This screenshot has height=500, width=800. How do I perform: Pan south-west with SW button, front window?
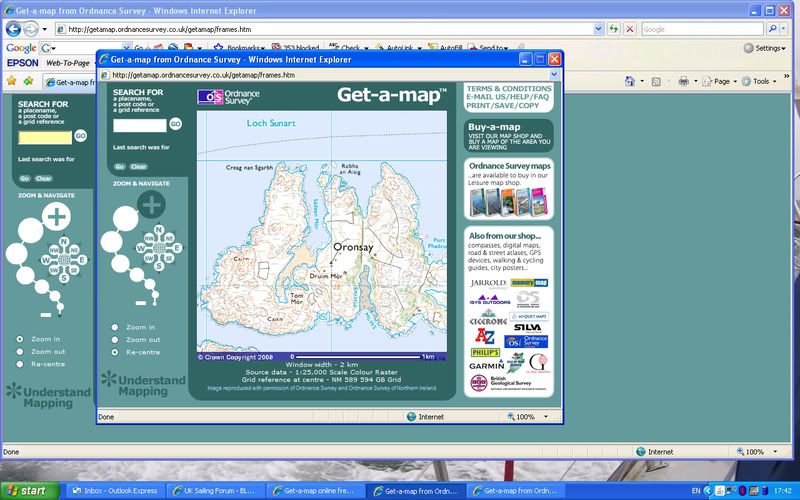point(149,259)
